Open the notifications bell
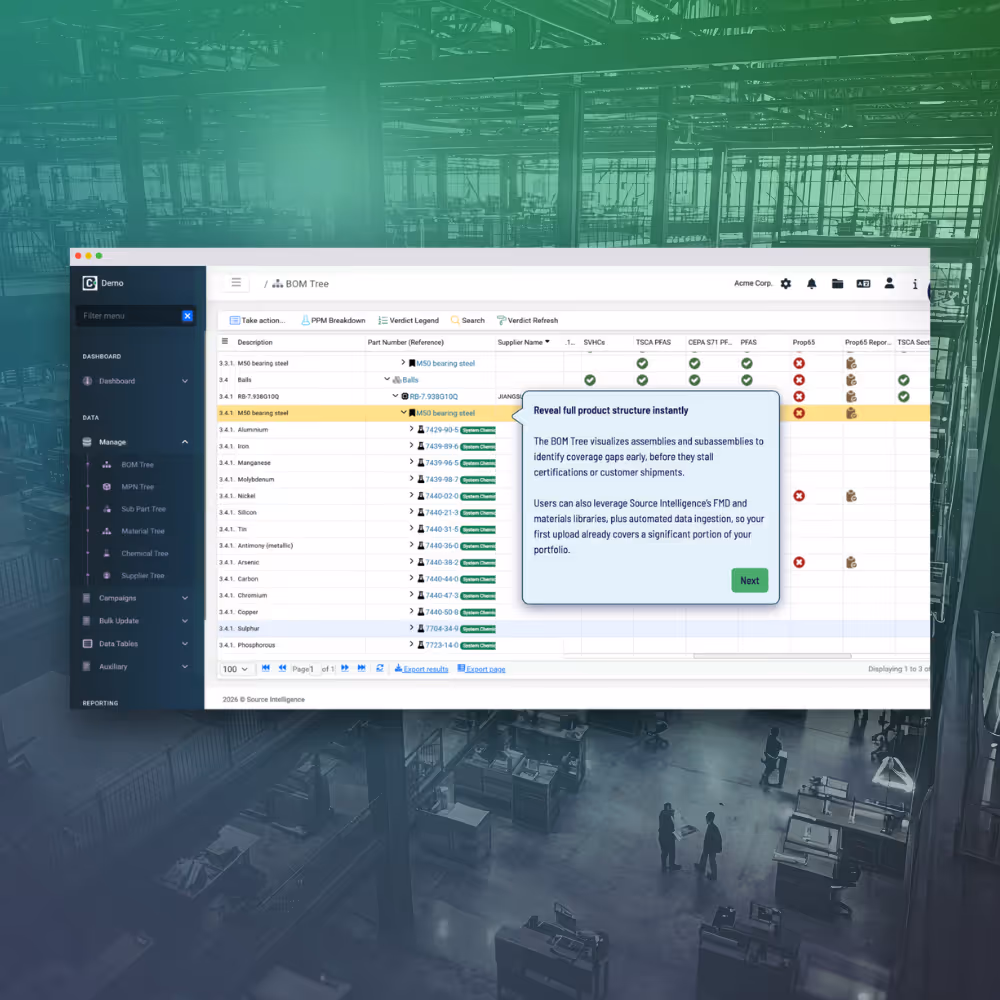Screen dimensions: 1000x1000 click(811, 284)
